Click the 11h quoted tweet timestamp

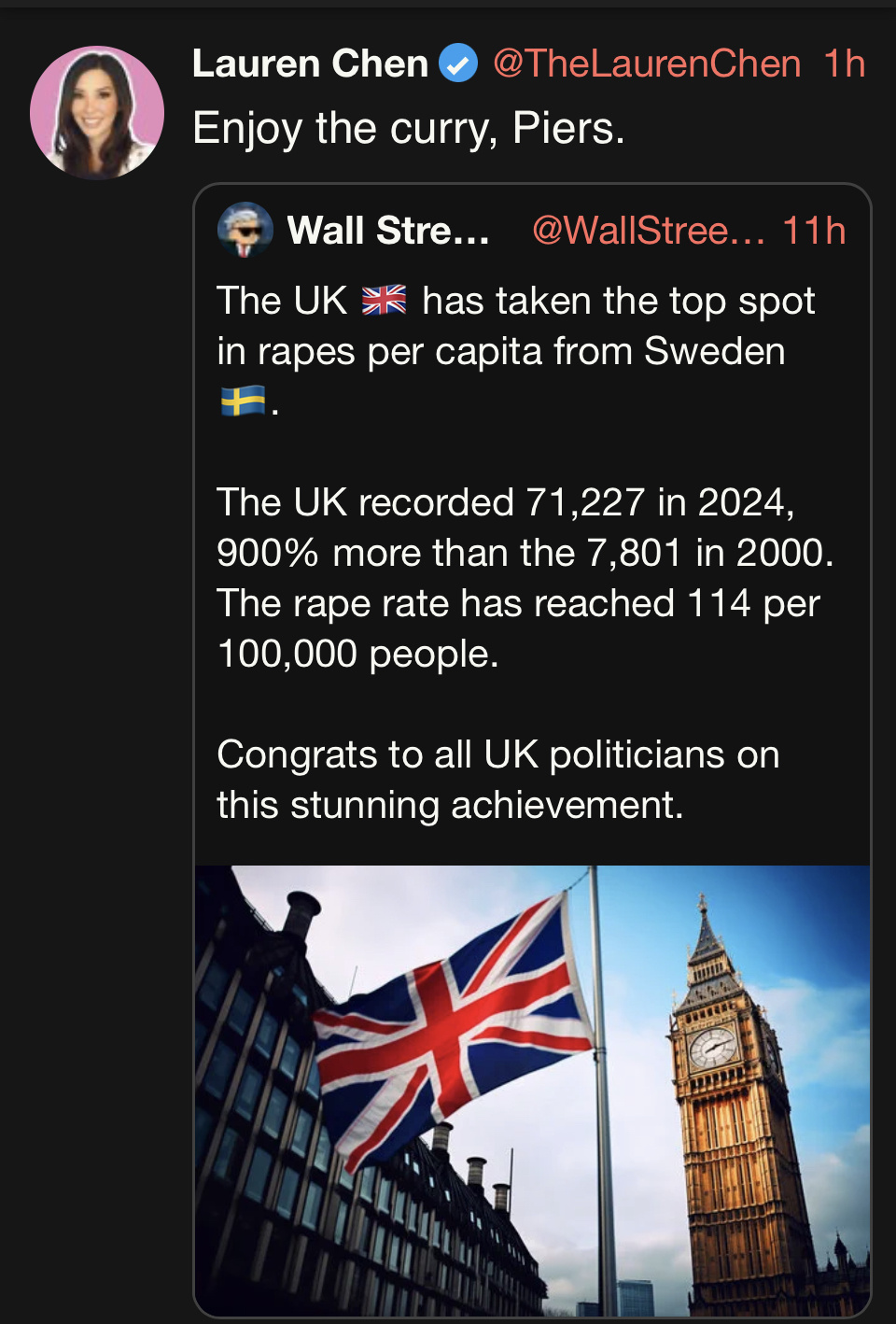coord(814,230)
